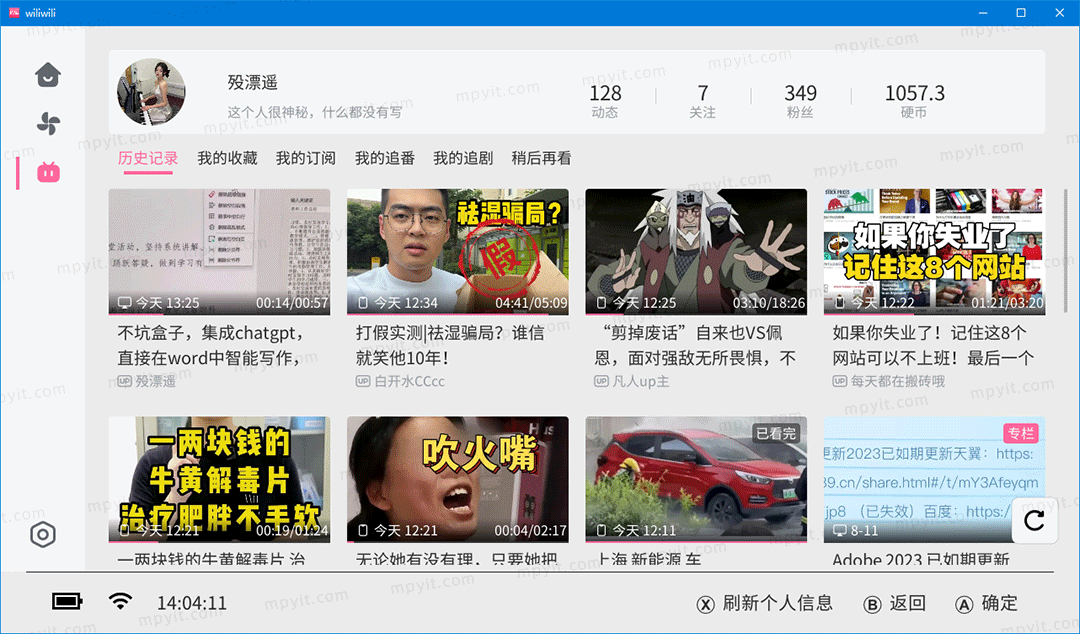Screen dimensions: 1080x634
Task: Click the UP badge beside 凡人up主
Action: coord(601,381)
